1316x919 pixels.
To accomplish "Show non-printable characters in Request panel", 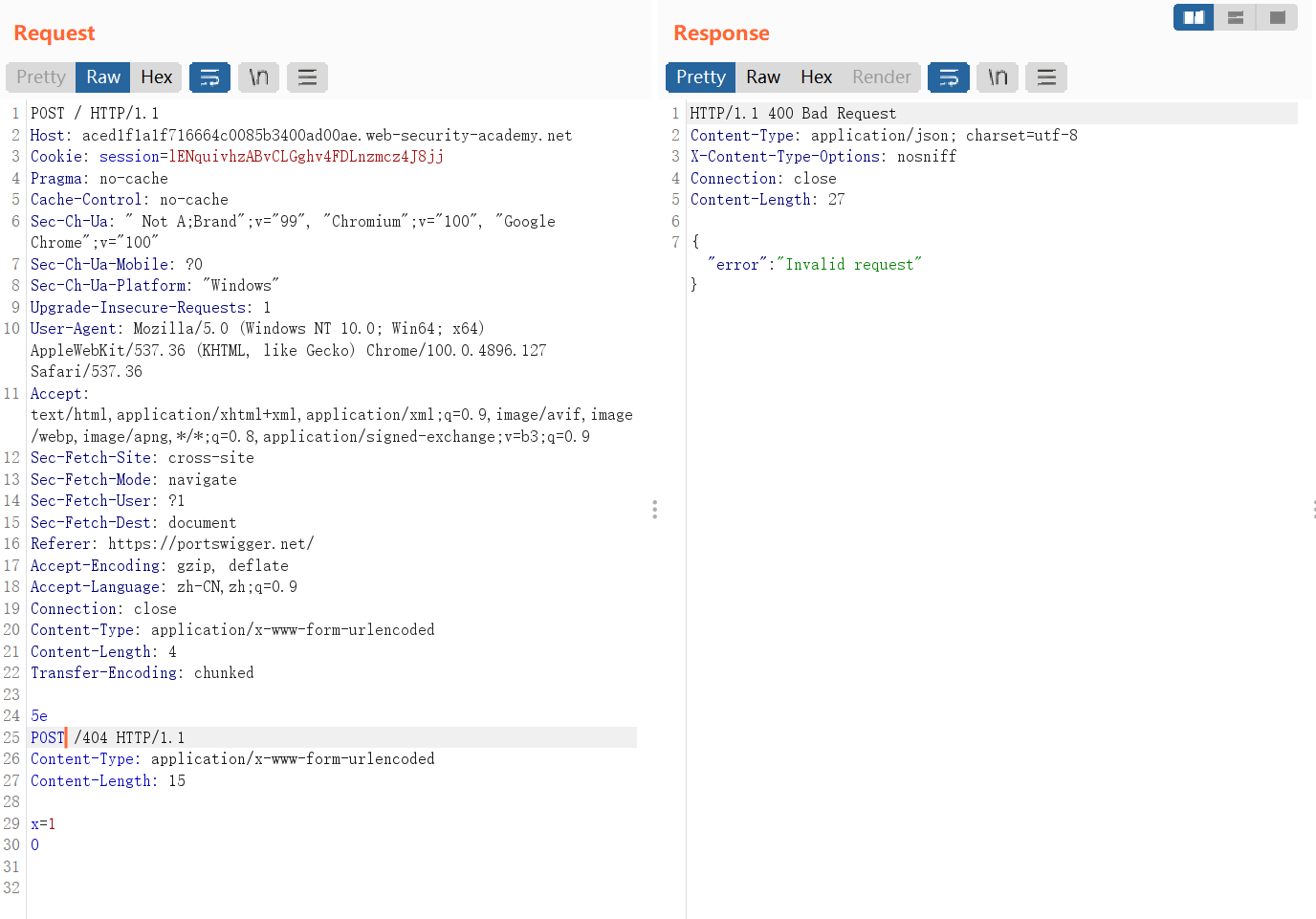I will click(x=258, y=77).
